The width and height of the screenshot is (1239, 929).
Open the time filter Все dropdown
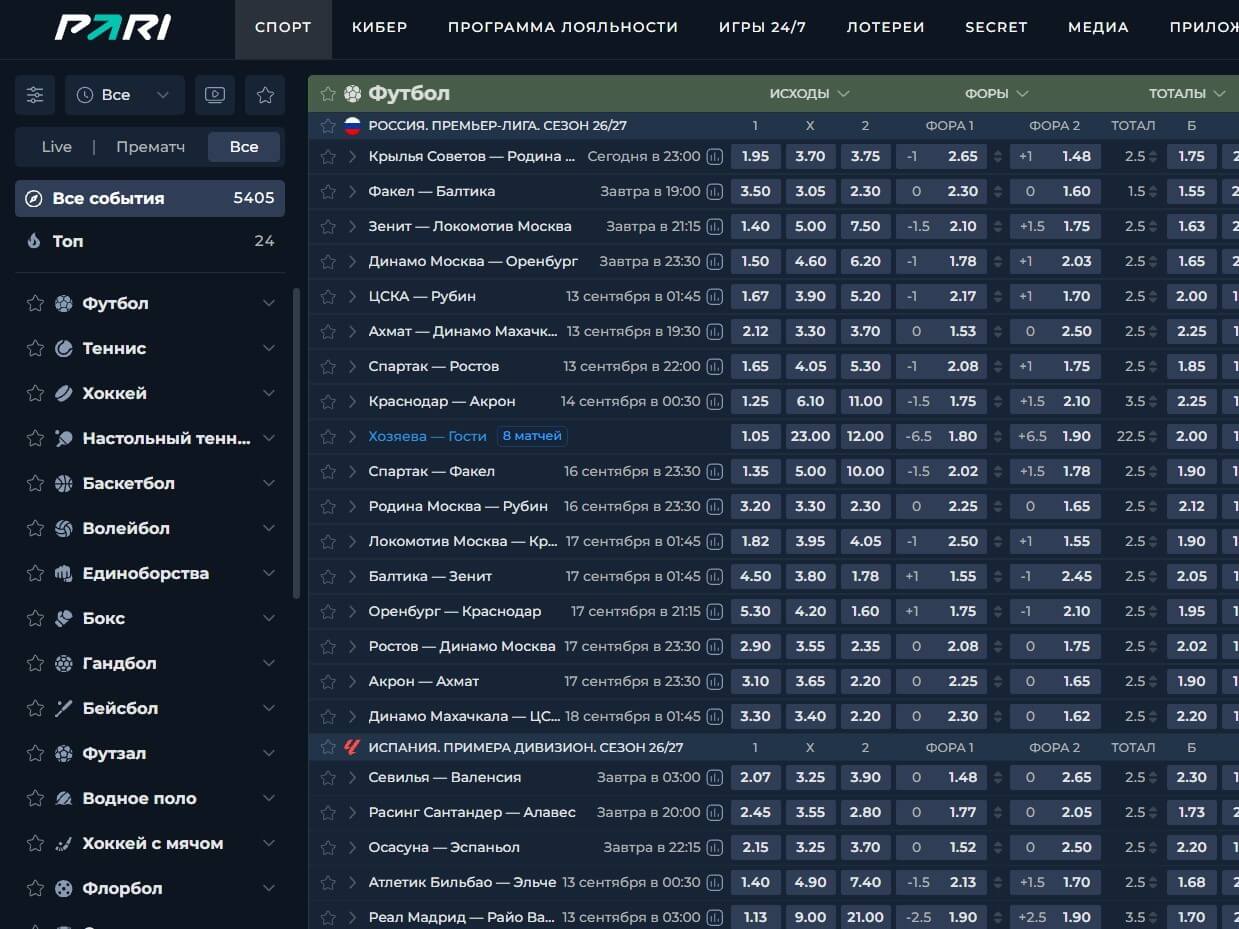point(125,95)
